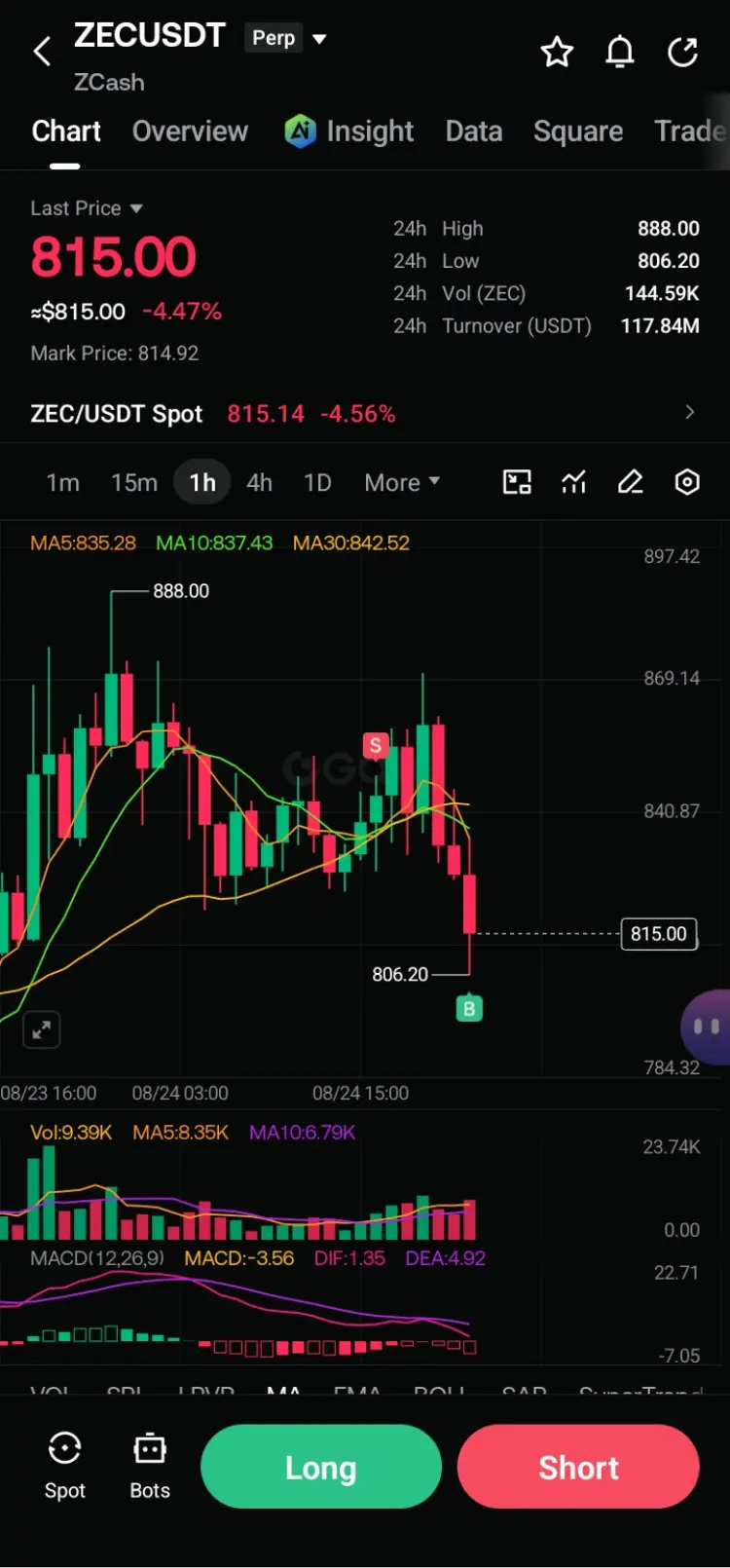
Task: Select the 1m timeframe
Action: [63, 483]
